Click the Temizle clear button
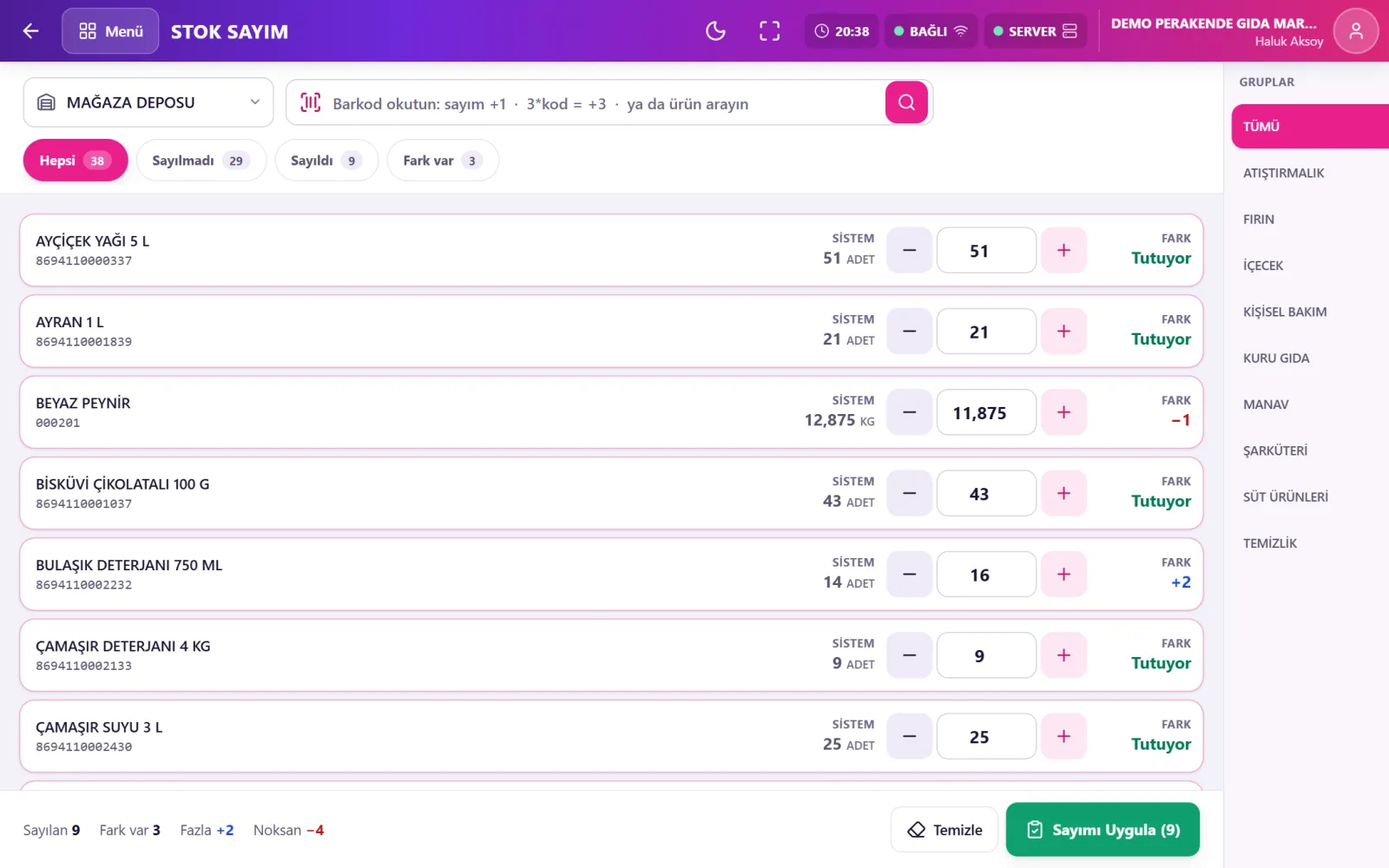Viewport: 1389px width, 868px height. pos(945,830)
